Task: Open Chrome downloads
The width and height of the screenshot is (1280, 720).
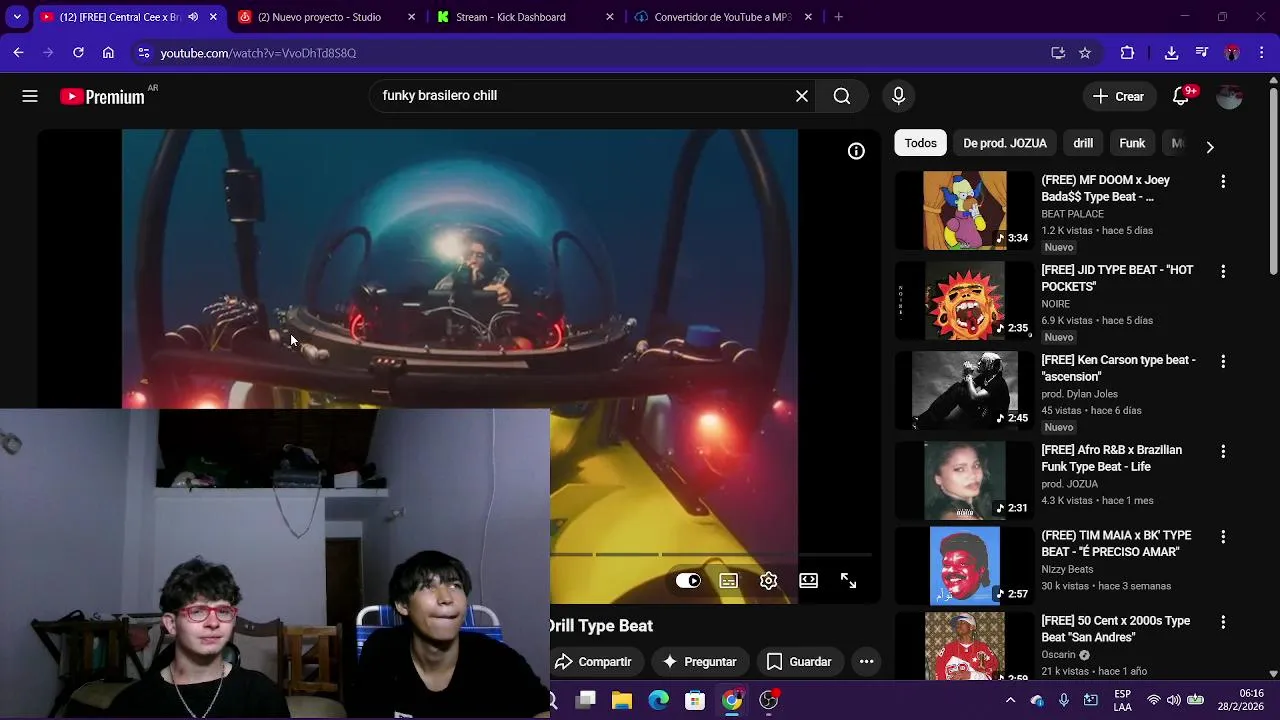Action: pos(1171,53)
